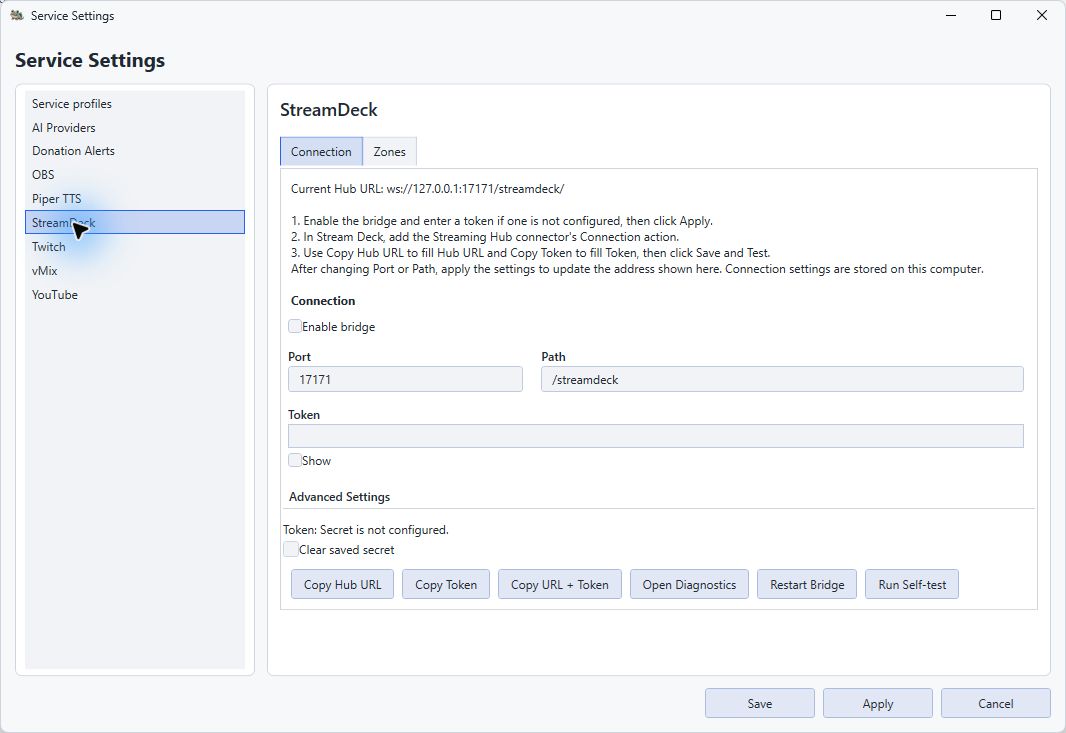
Task: Select AI Providers in the sidebar
Action: pyautogui.click(x=135, y=127)
